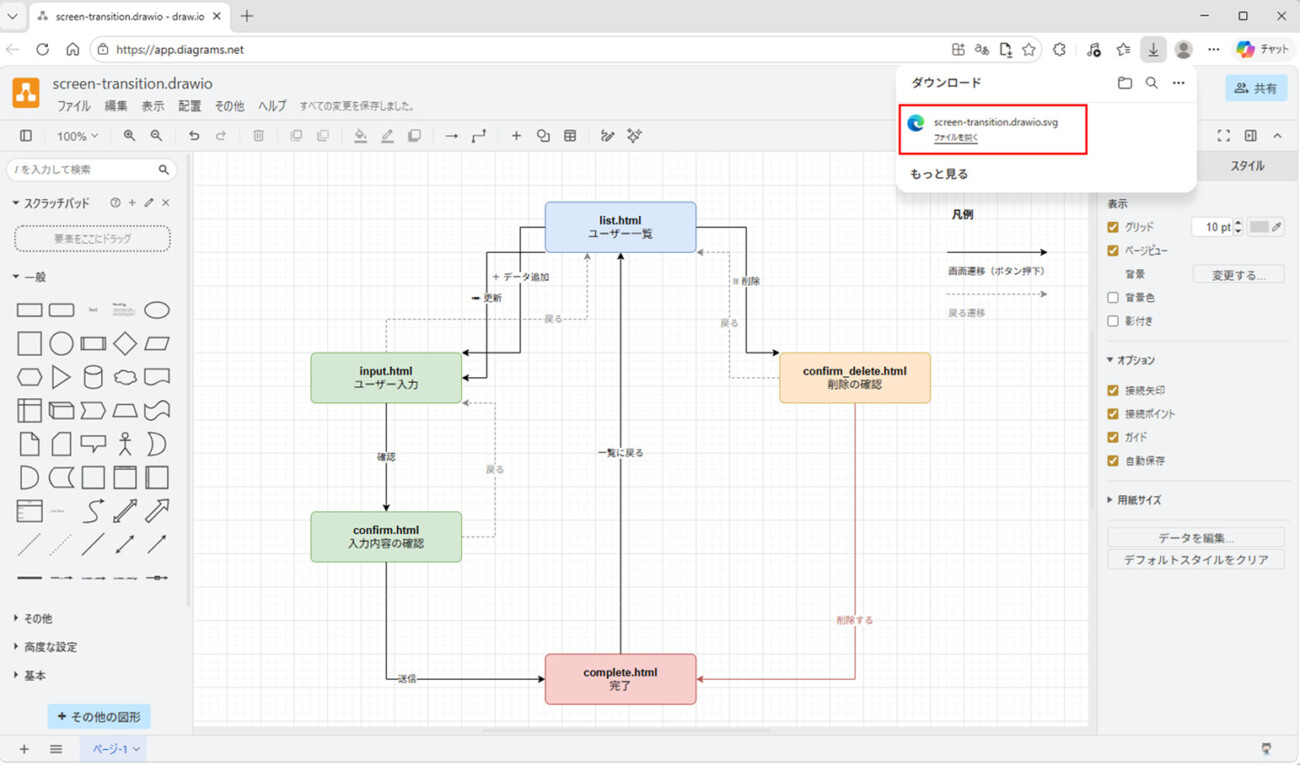
Task: Open downloads folder icon in popup
Action: 1124,83
